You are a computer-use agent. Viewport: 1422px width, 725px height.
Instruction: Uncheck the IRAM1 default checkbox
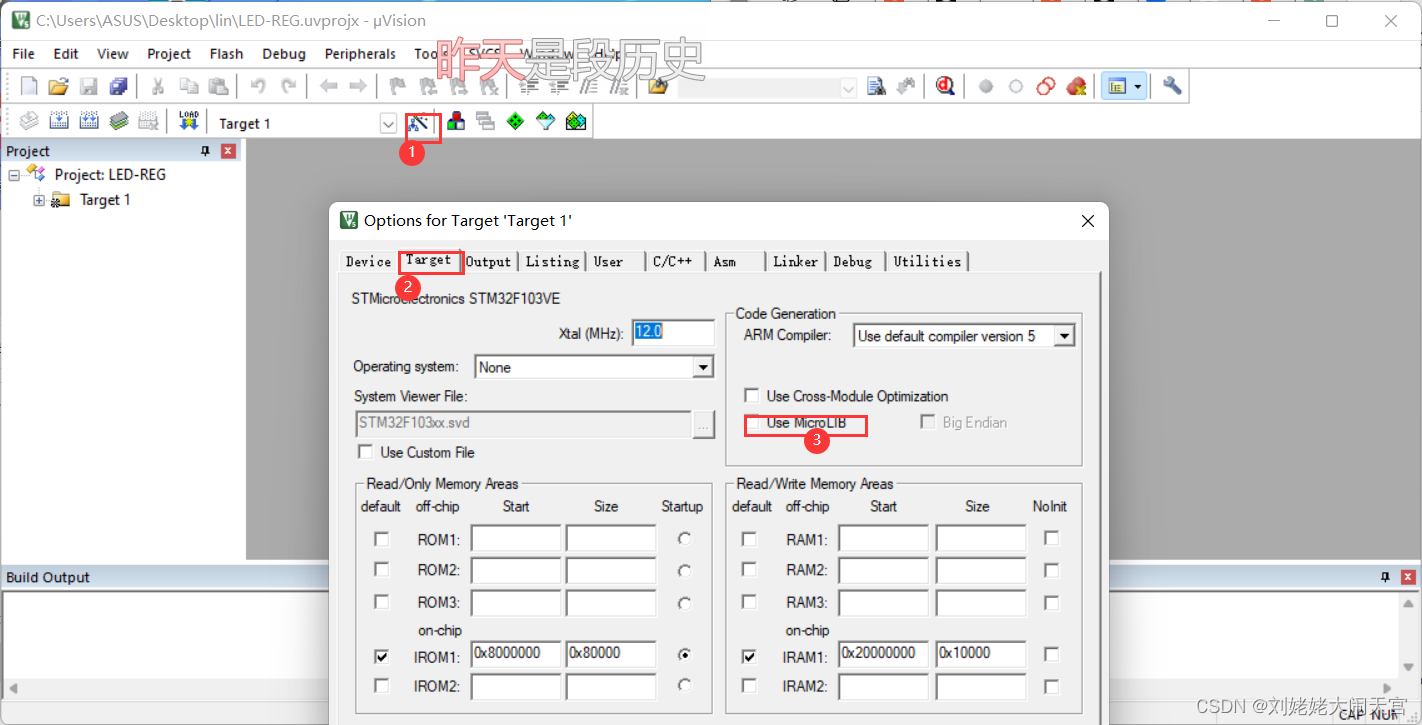(x=749, y=656)
